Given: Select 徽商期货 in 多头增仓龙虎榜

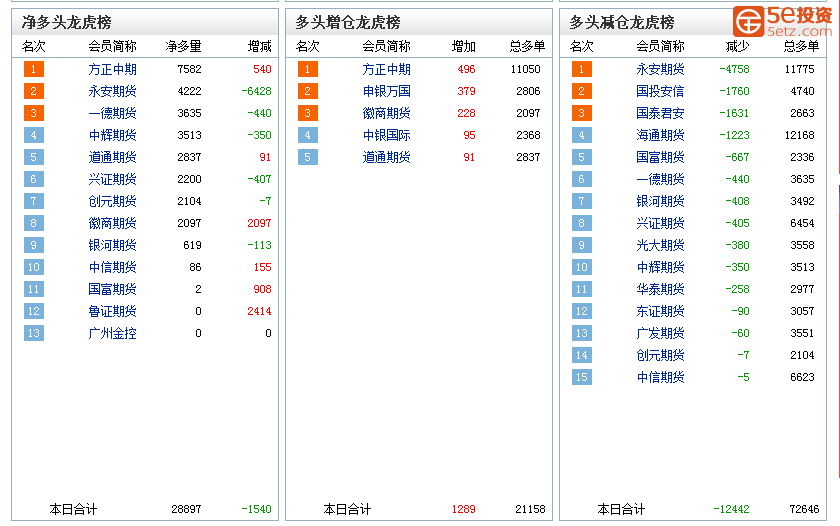Looking at the screenshot, I should 386,113.
